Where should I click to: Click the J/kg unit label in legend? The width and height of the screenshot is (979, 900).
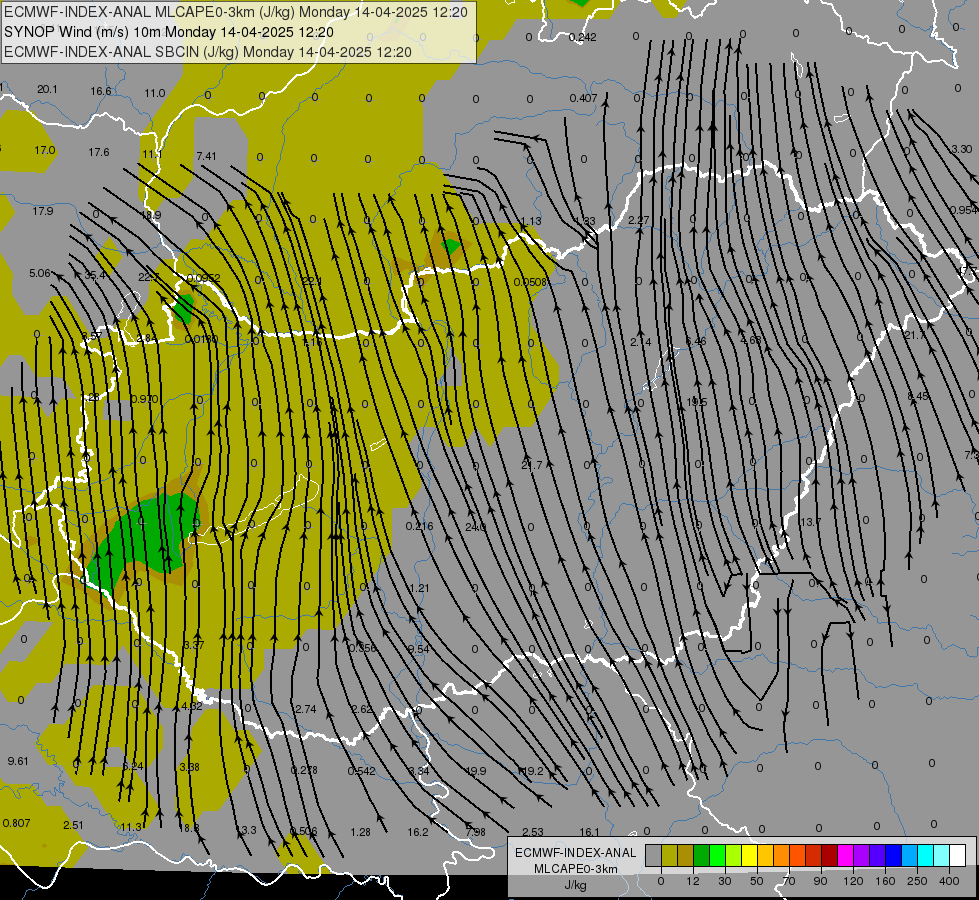pos(575,885)
